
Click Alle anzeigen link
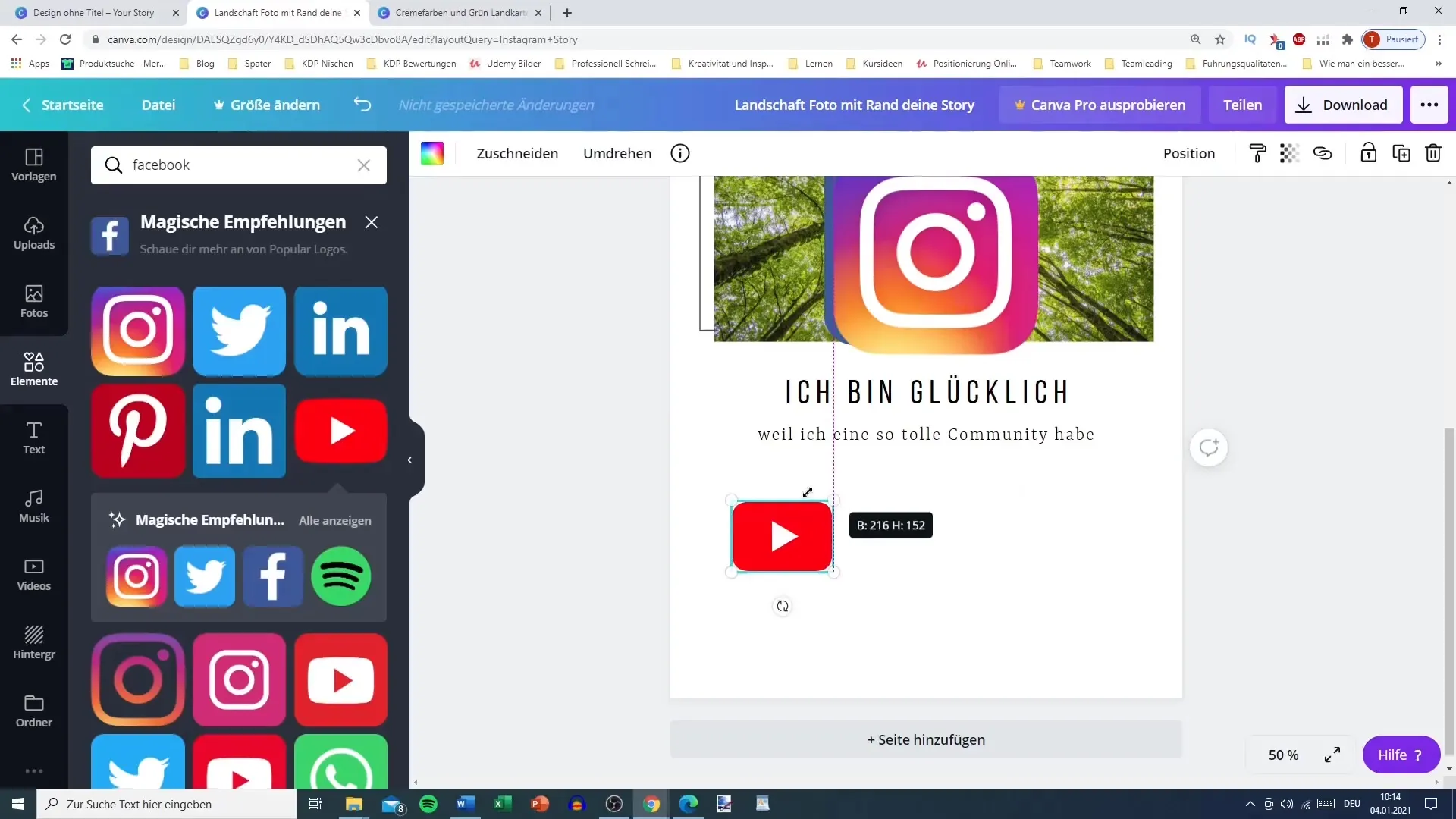(x=334, y=520)
